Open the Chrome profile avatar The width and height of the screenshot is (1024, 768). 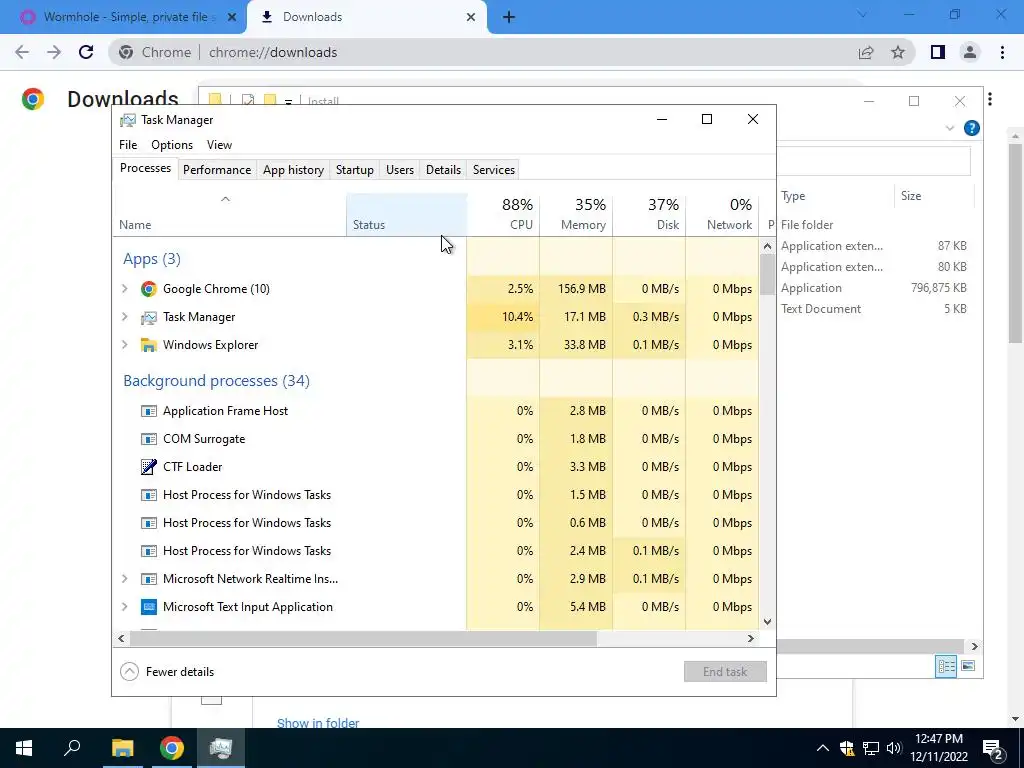(970, 52)
